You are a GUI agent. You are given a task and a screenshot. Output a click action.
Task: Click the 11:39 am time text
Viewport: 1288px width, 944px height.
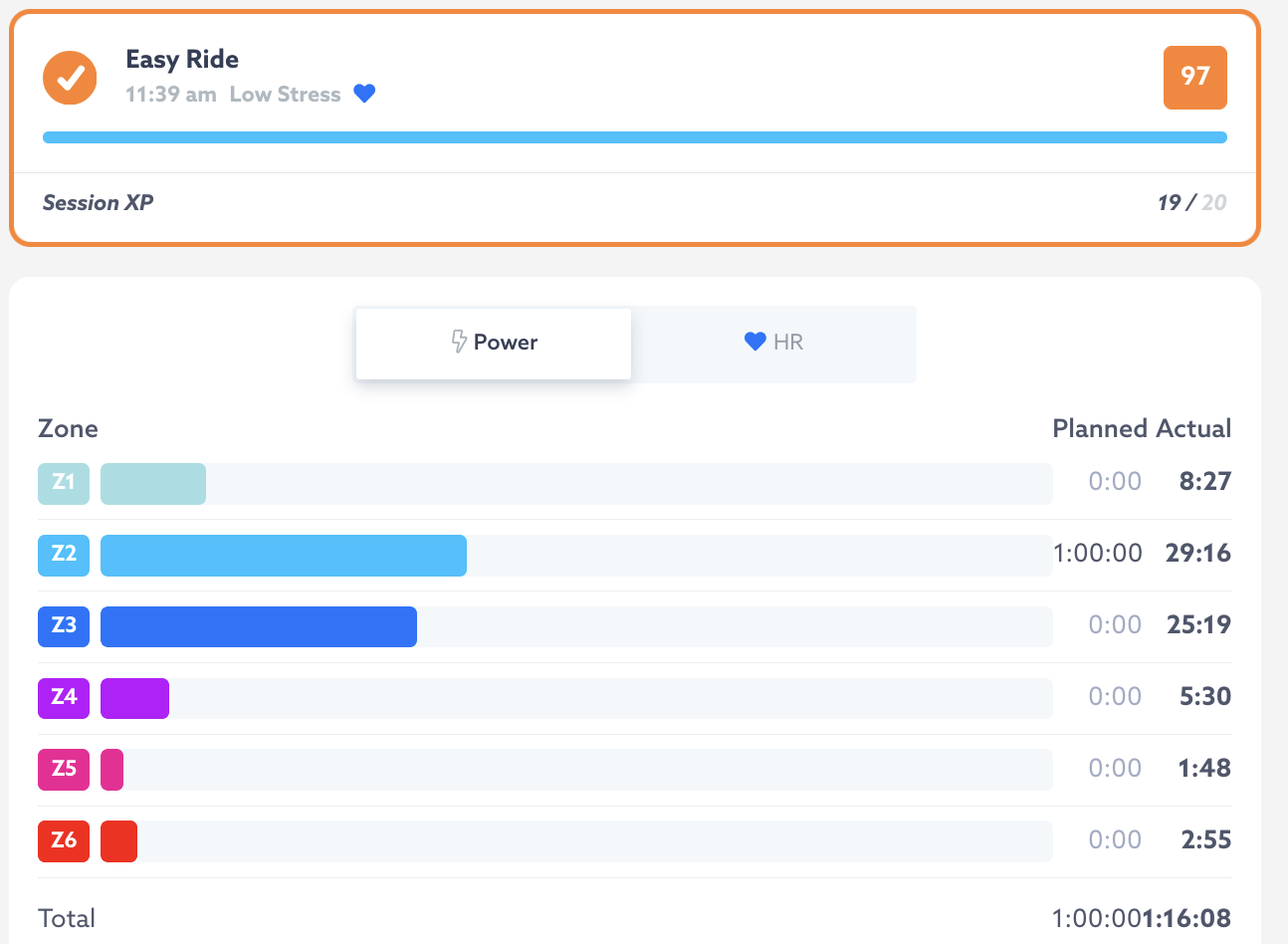(171, 95)
